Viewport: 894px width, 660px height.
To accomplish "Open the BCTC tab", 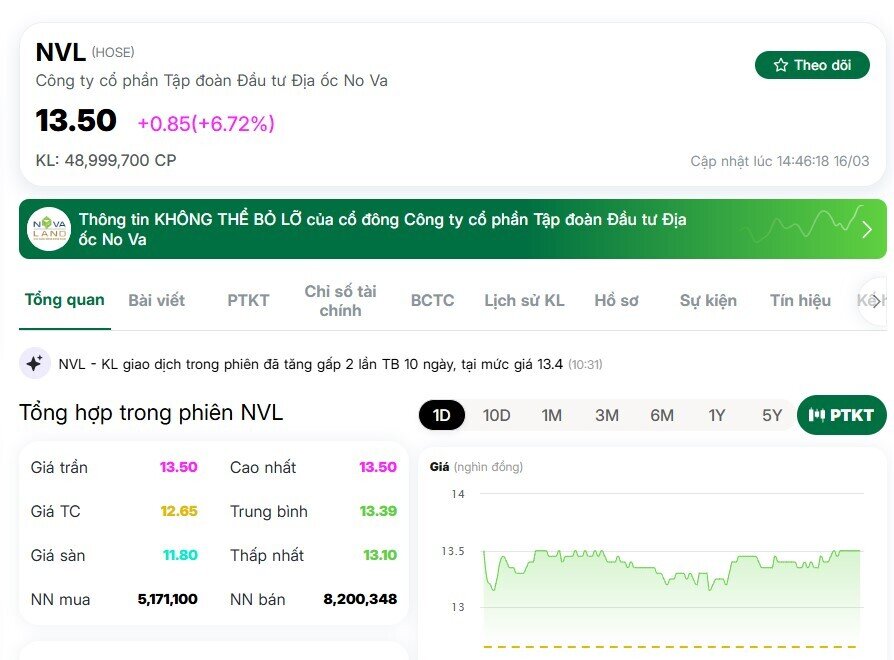I will click(x=431, y=300).
